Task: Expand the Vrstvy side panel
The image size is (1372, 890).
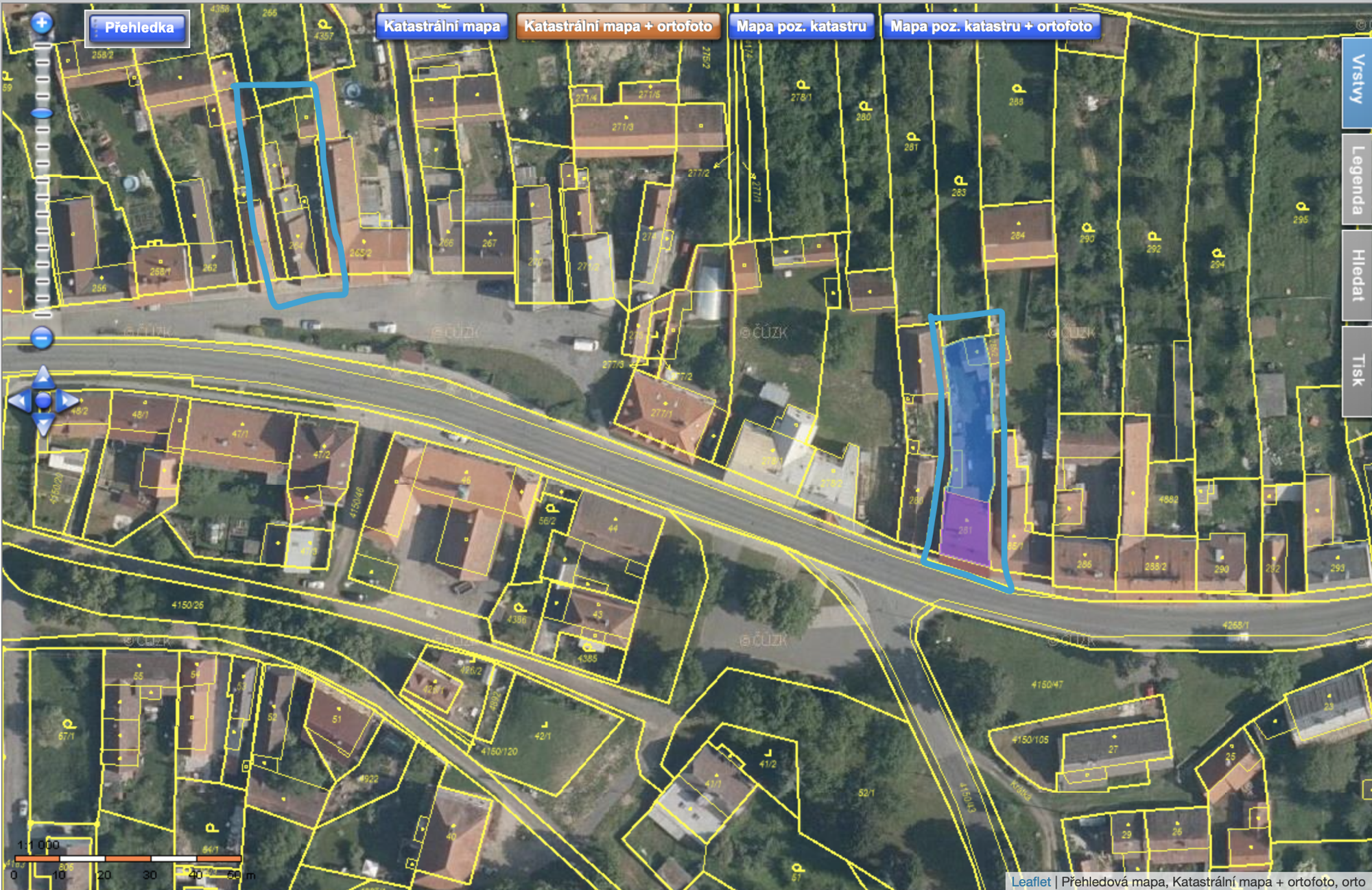Action: click(x=1357, y=82)
